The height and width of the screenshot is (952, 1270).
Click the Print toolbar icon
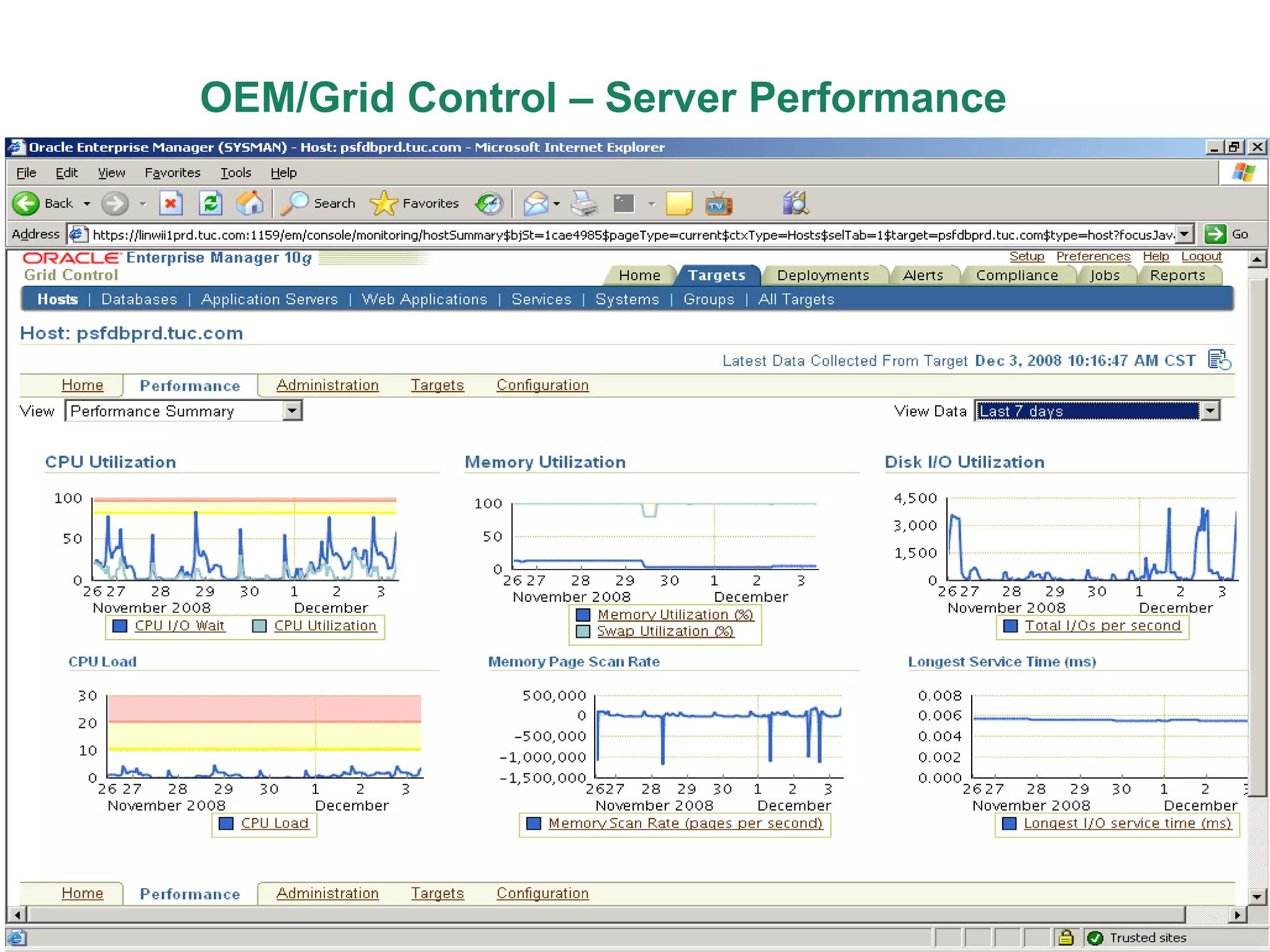tap(584, 203)
